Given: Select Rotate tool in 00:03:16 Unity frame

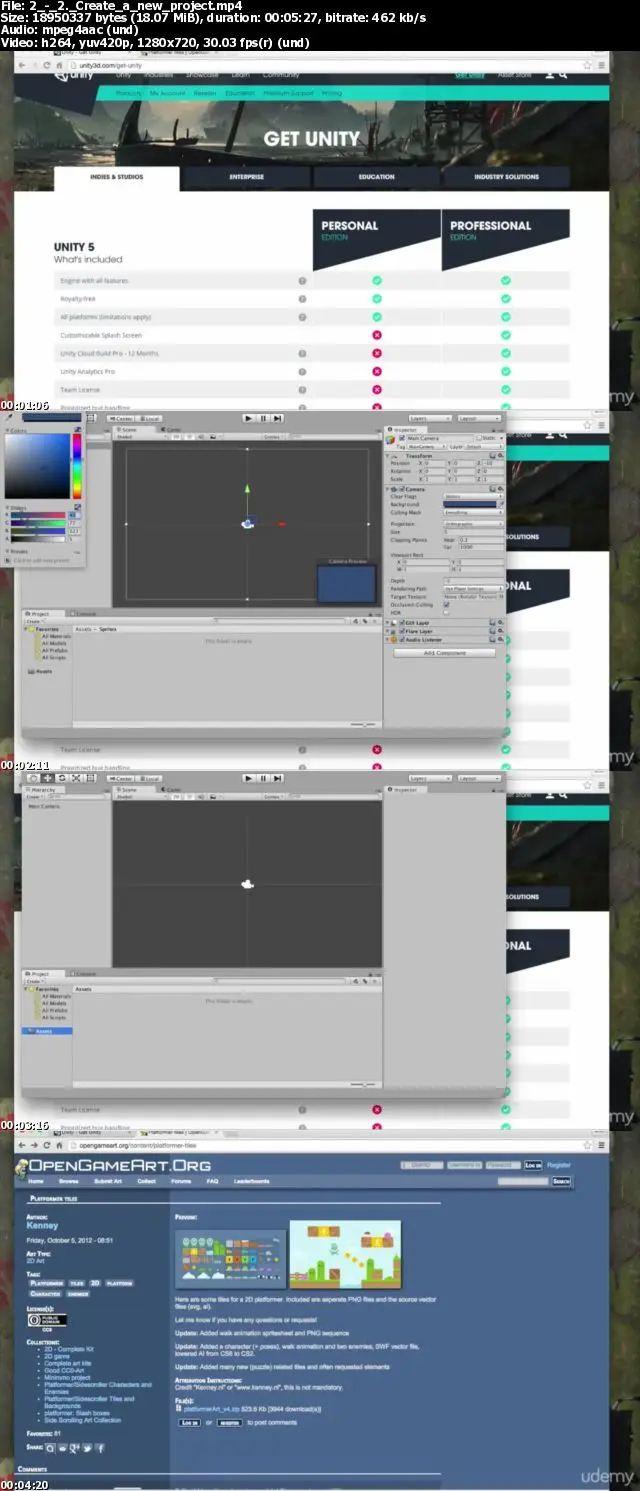Looking at the screenshot, I should point(61,777).
